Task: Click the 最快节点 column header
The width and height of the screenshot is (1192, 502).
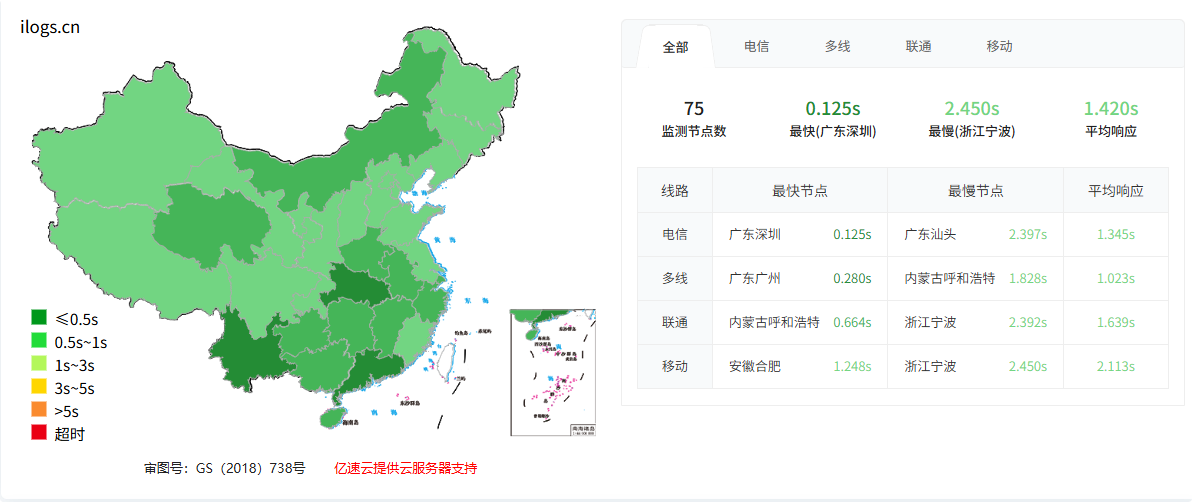Action: [x=800, y=191]
